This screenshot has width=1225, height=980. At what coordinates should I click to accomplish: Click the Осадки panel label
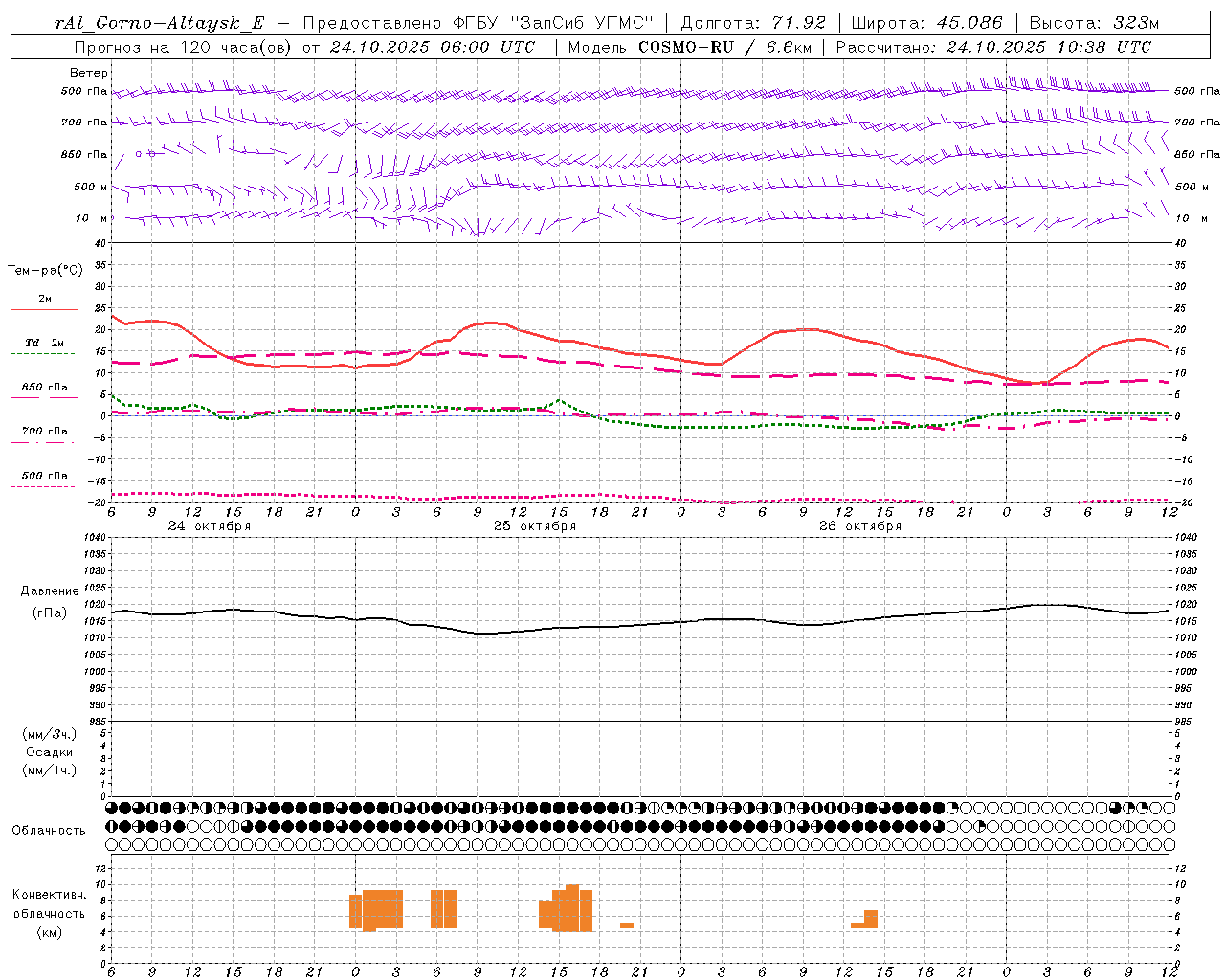tap(50, 752)
